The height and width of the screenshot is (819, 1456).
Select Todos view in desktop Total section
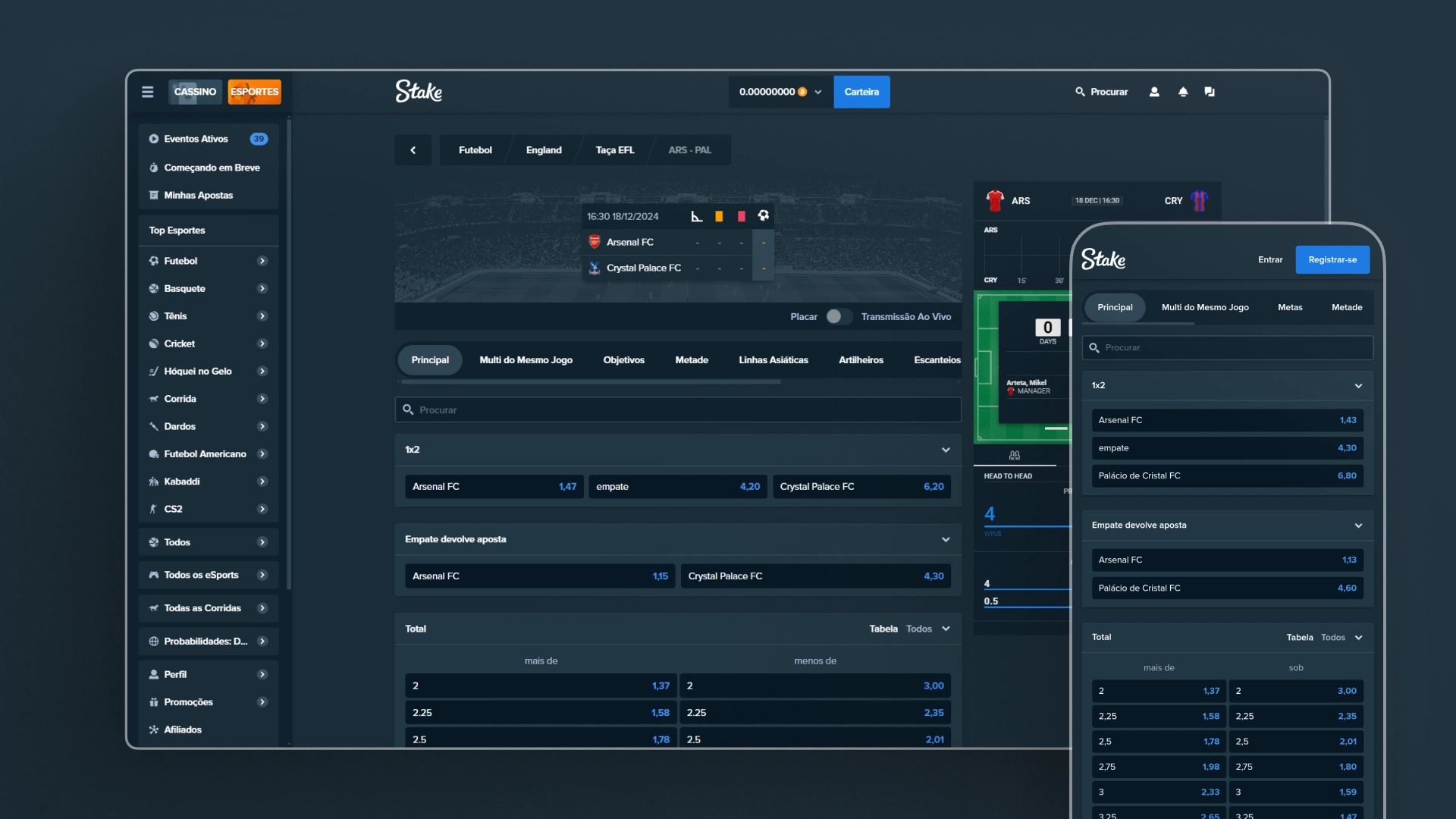click(919, 629)
